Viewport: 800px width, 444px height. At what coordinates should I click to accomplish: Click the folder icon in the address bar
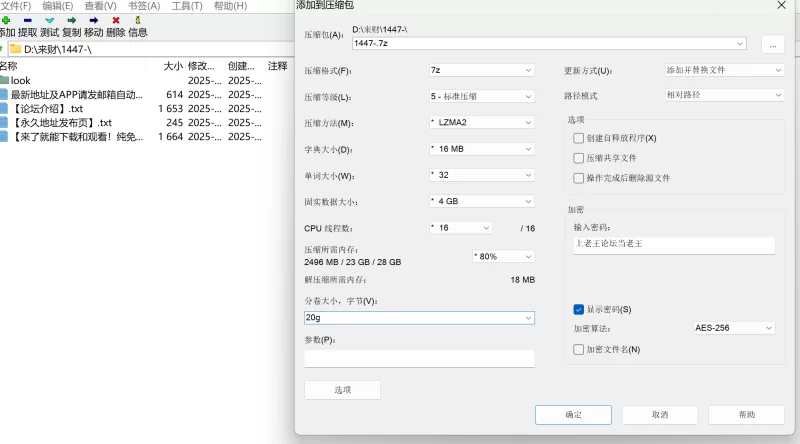tap(15, 49)
